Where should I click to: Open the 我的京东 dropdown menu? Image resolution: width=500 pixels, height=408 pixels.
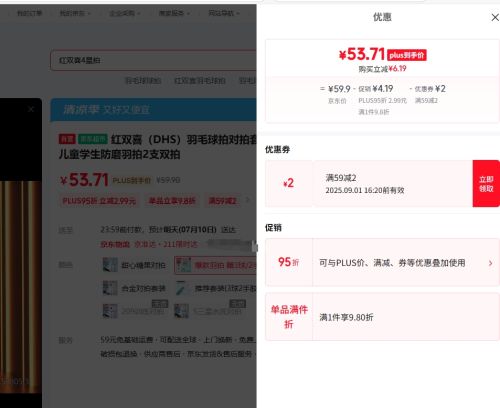(75, 13)
